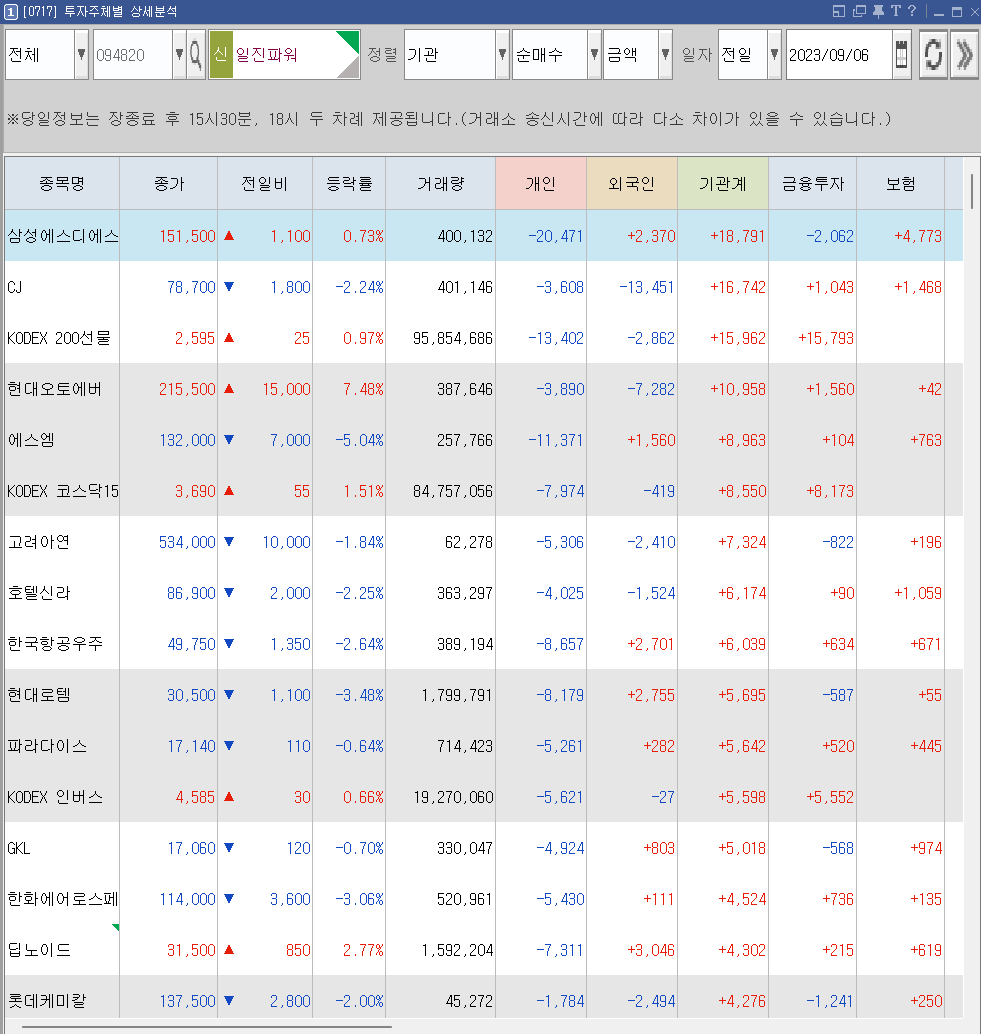Click the pin window icon in title bar

click(878, 11)
